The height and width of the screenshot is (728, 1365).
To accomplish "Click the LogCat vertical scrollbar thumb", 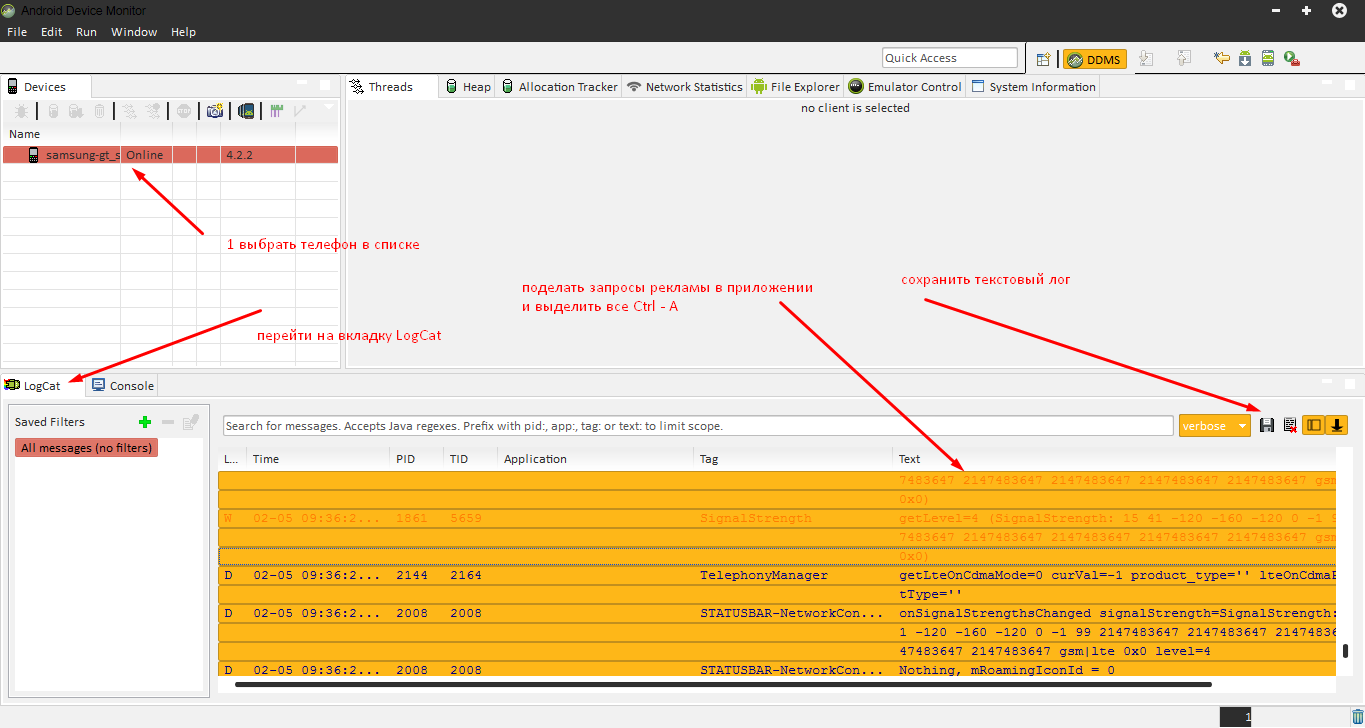I will pos(1345,651).
